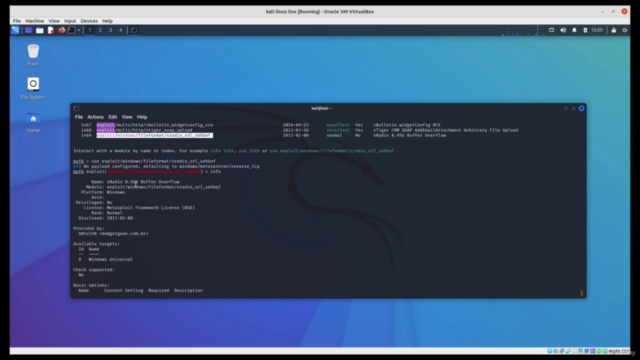Open VirtualBox Devices menu
640x360 pixels.
[89, 21]
